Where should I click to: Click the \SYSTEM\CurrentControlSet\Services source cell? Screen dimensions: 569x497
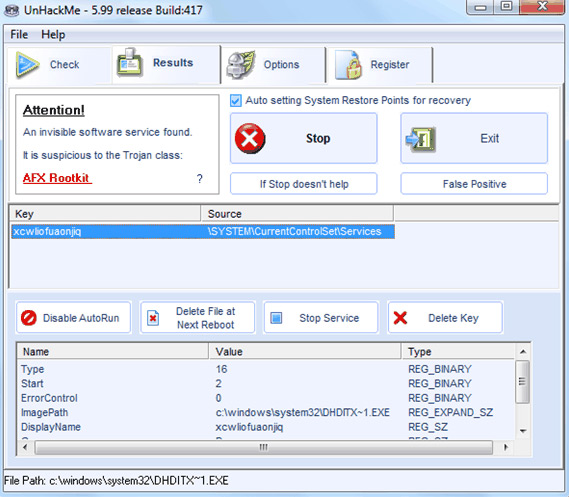294,231
